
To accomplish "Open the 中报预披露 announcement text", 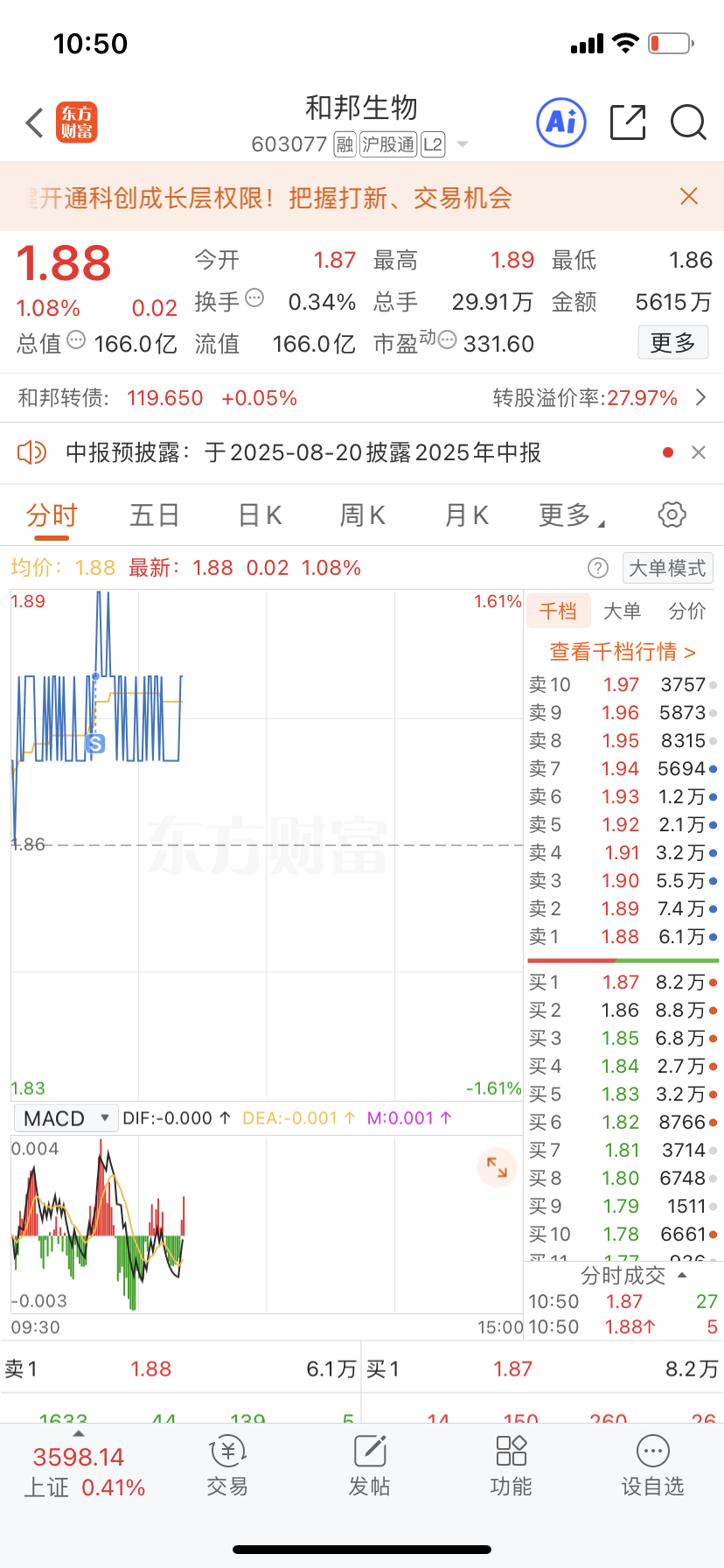I will coord(303,452).
